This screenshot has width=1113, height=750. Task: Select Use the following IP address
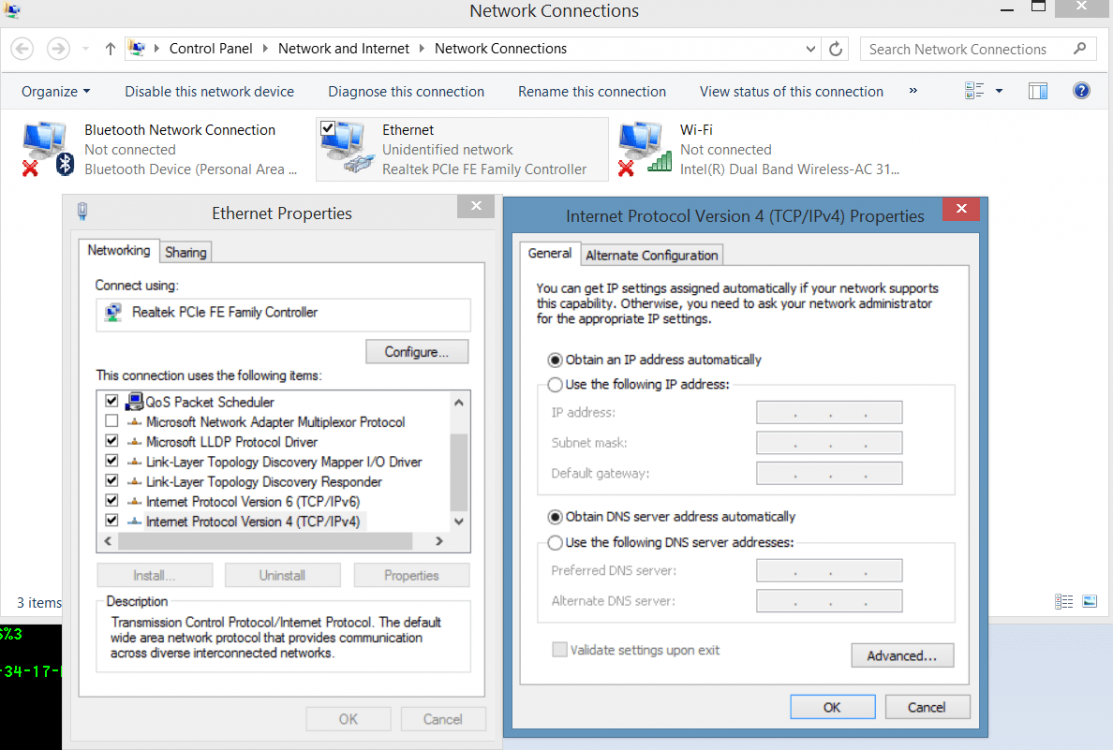(x=555, y=384)
